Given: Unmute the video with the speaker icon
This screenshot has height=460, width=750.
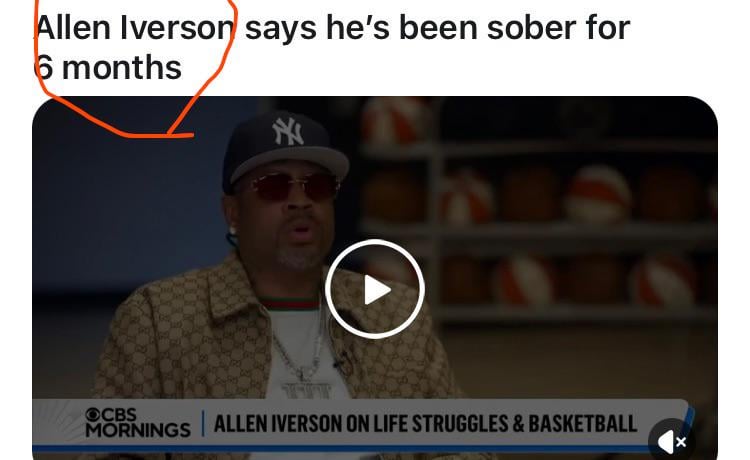Looking at the screenshot, I should pos(666,441).
